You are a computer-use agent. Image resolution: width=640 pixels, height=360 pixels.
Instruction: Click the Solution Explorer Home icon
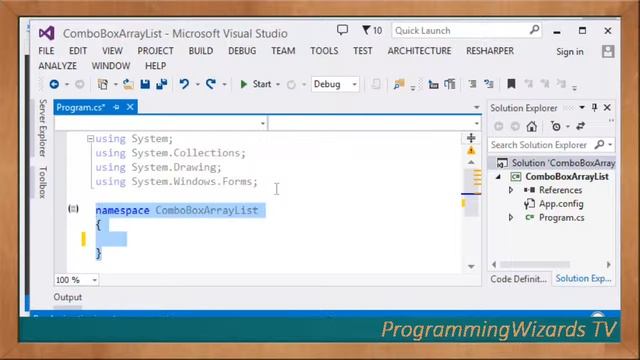[x=531, y=127]
